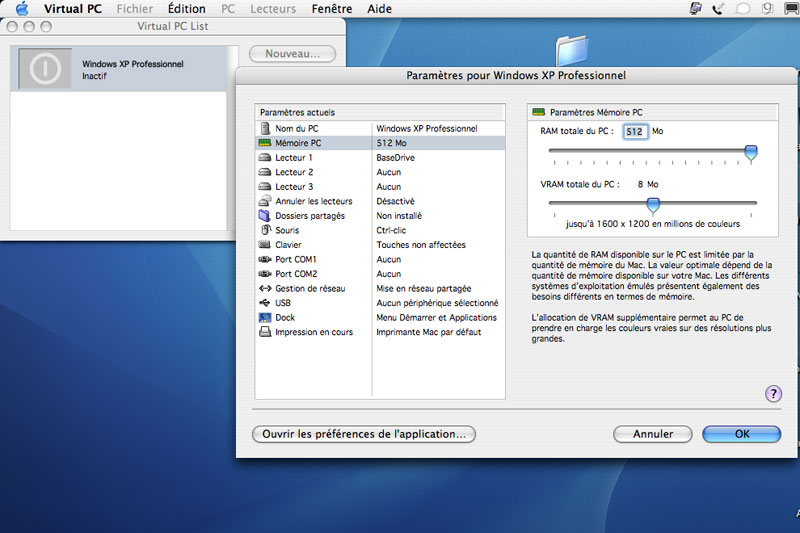Click the value Imprimante Mac par défaut
The height and width of the screenshot is (533, 800).
click(429, 332)
